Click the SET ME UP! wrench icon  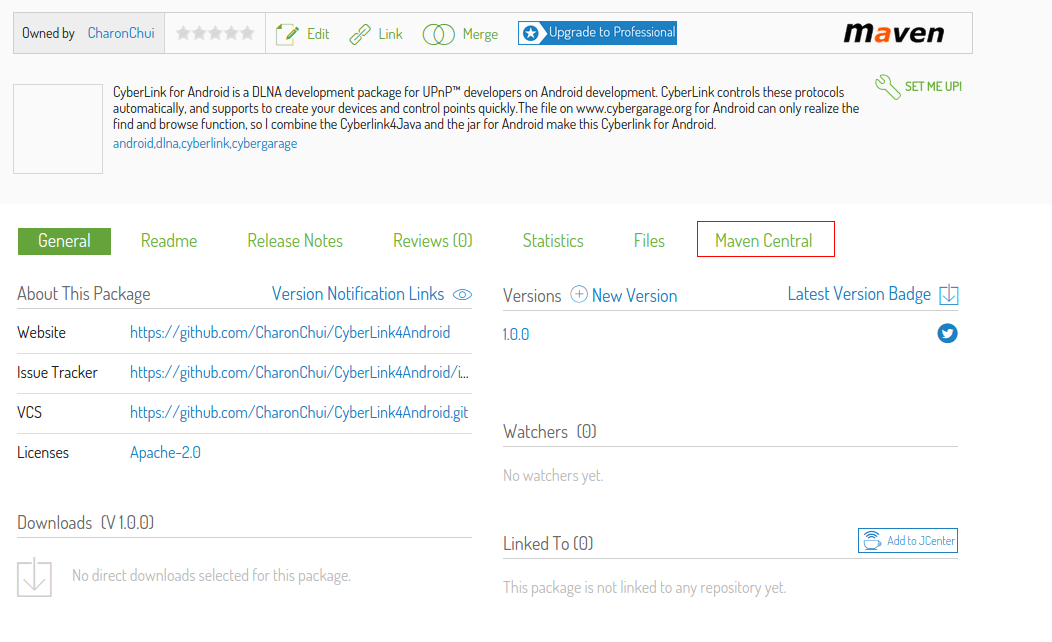tap(888, 87)
